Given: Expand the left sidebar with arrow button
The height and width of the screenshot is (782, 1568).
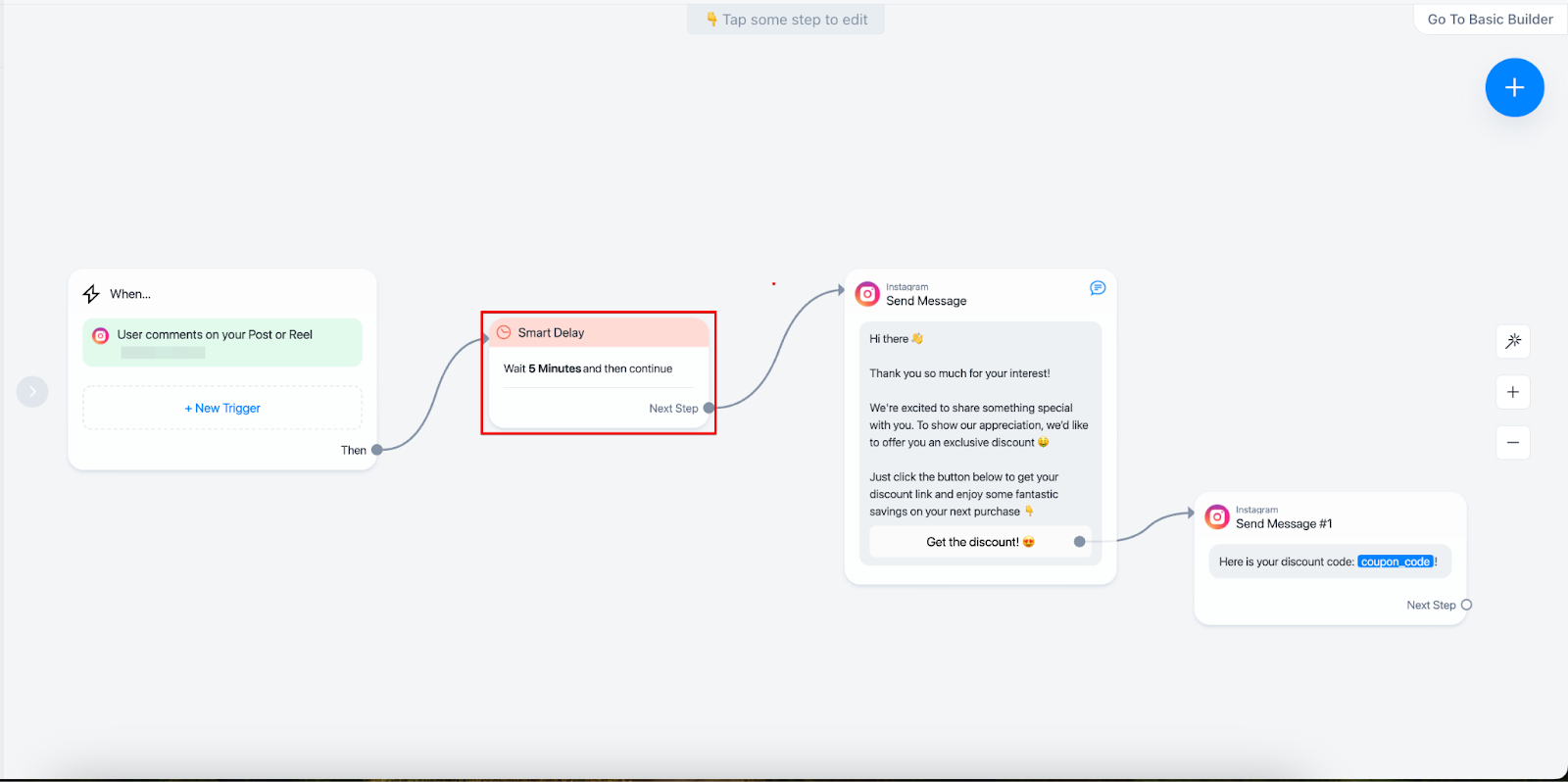Looking at the screenshot, I should [32, 392].
